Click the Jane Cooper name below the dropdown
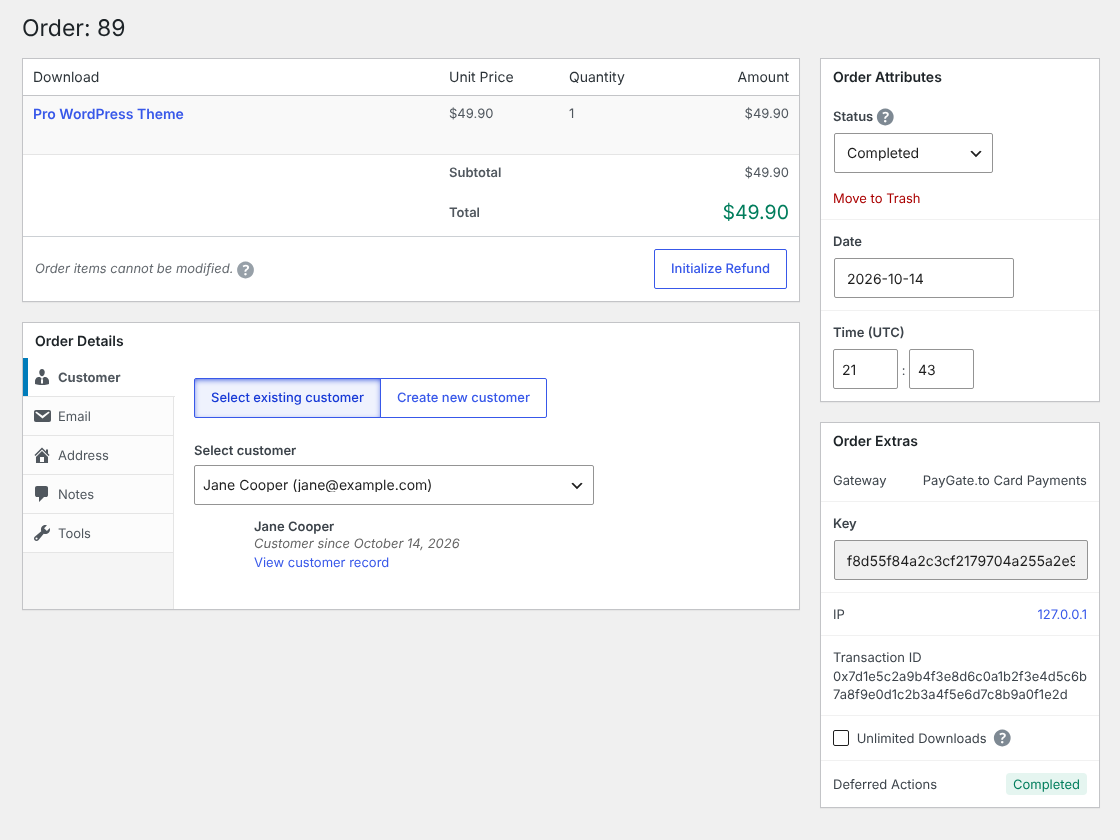This screenshot has width=1120, height=840. click(294, 526)
